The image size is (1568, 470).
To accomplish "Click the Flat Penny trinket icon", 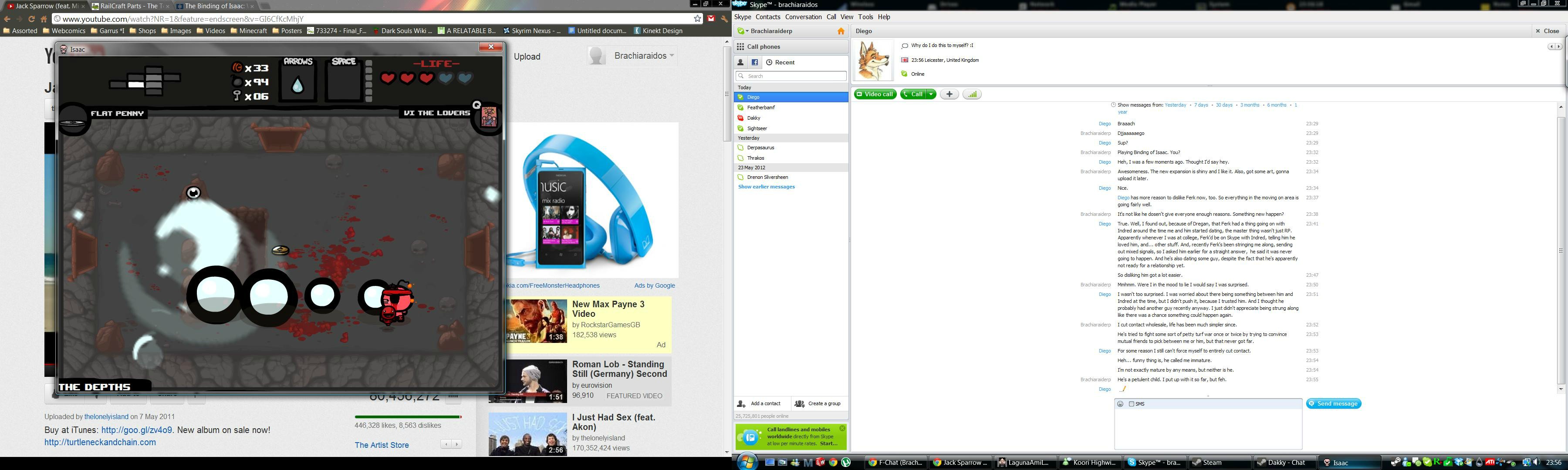I will [x=72, y=121].
